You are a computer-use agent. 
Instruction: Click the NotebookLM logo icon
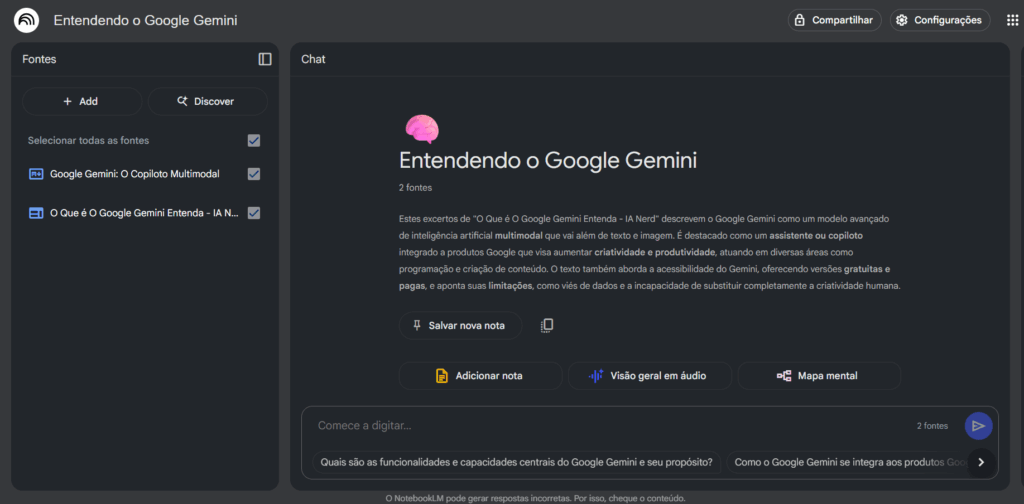[x=26, y=20]
